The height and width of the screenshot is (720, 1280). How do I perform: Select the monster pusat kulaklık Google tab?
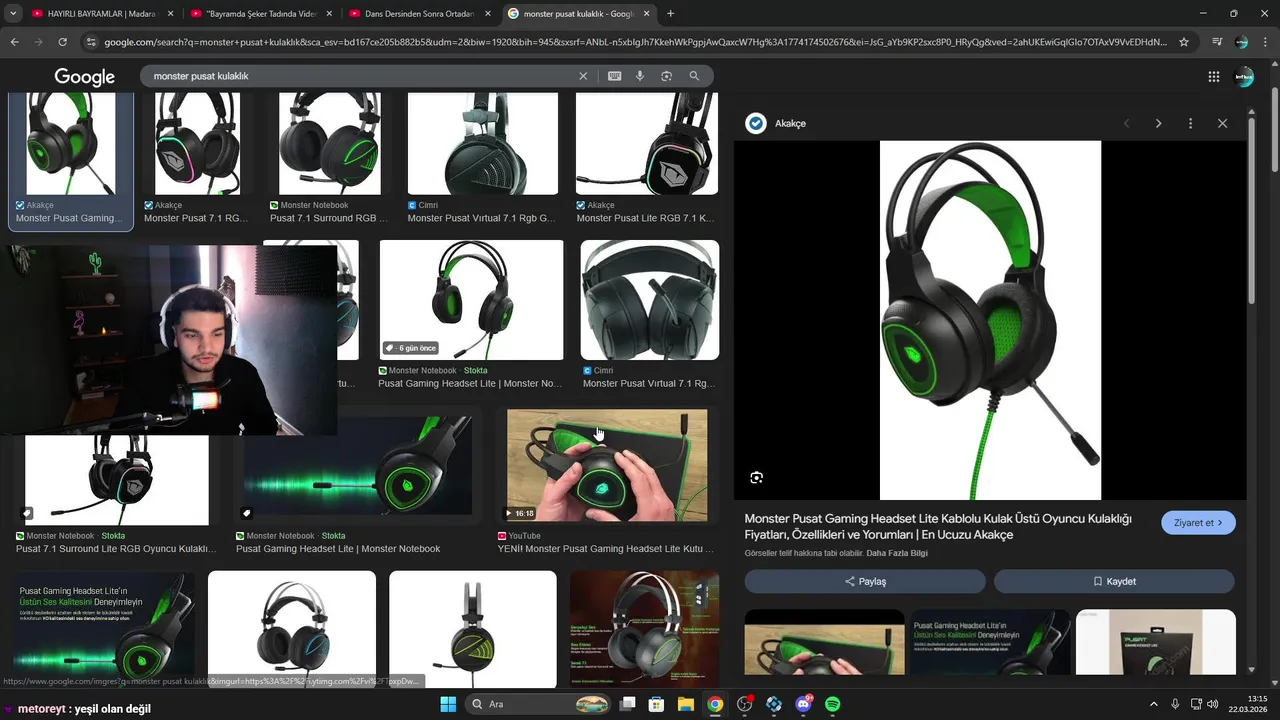click(578, 14)
